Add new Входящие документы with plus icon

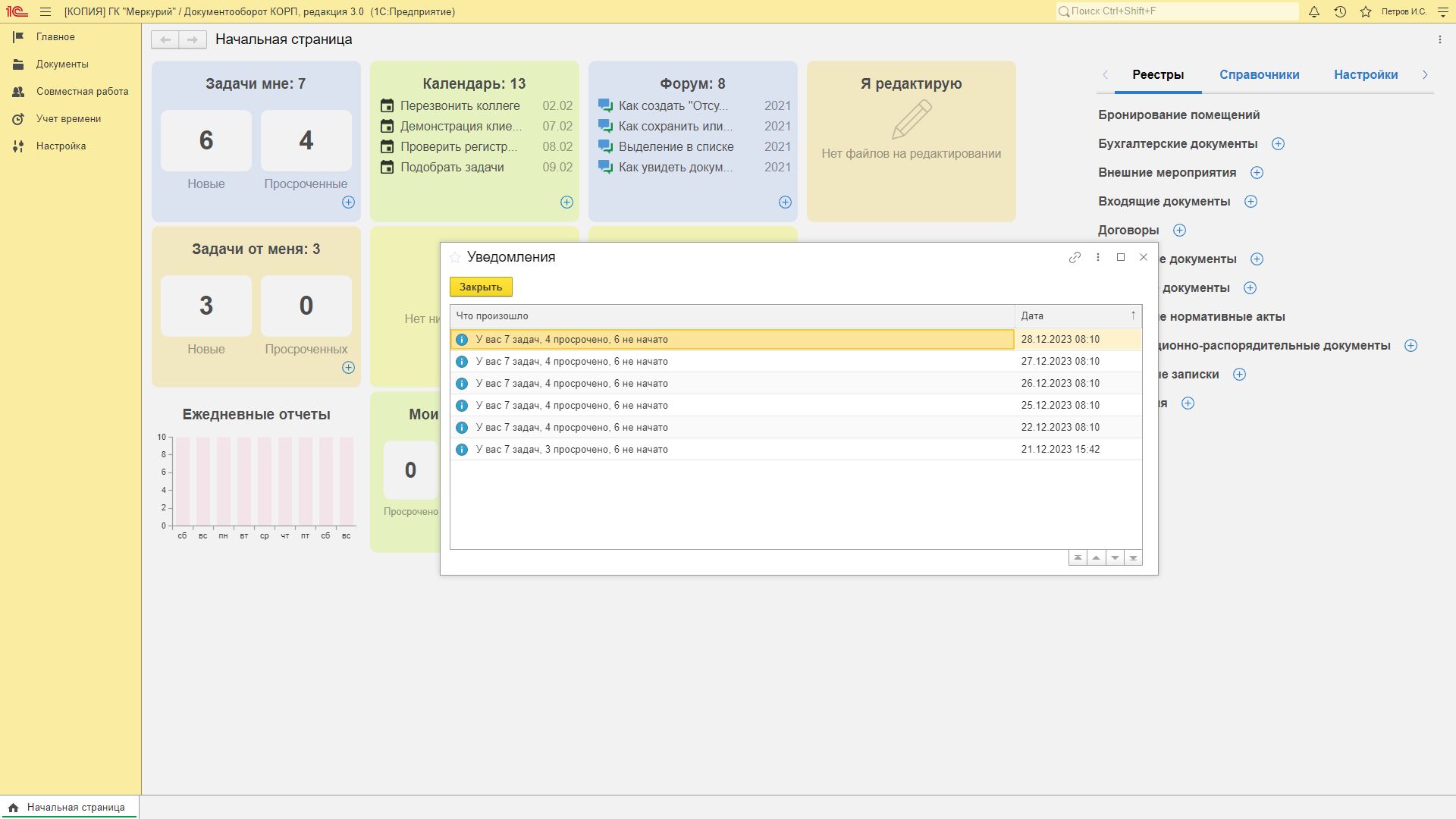(1250, 201)
